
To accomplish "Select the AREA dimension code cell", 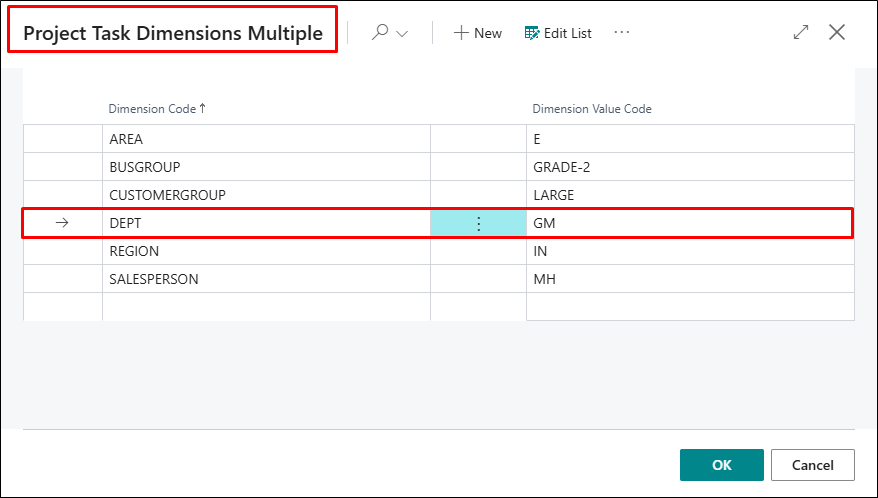I will 126,139.
